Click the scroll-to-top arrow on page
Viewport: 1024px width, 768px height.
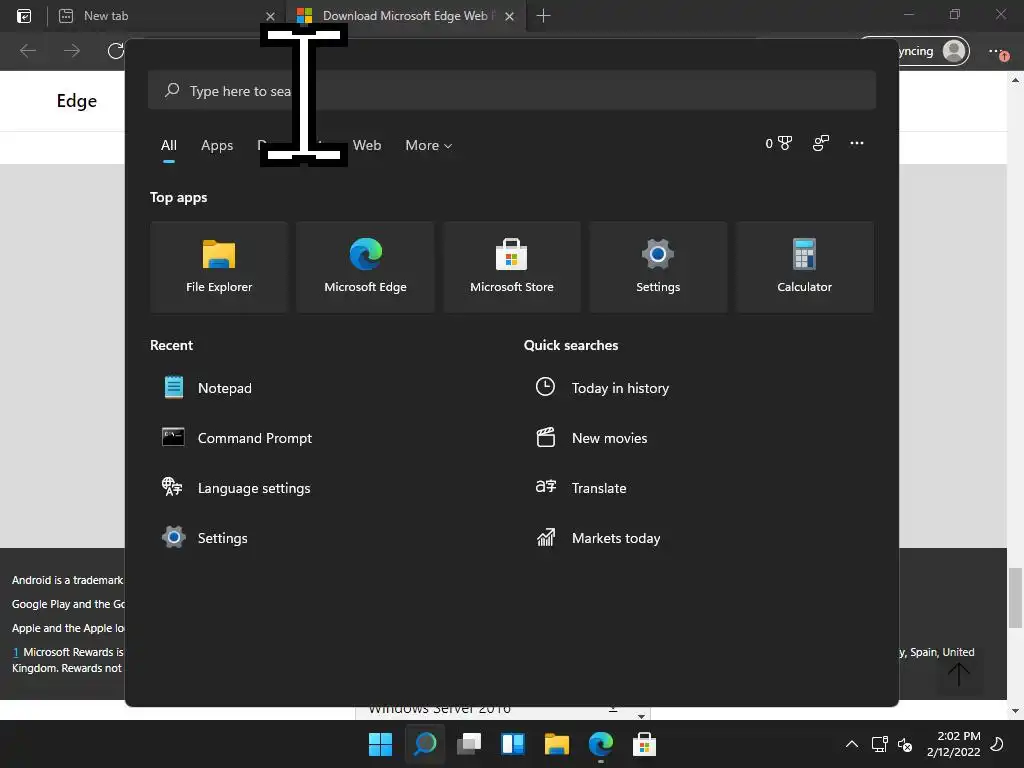pos(959,674)
